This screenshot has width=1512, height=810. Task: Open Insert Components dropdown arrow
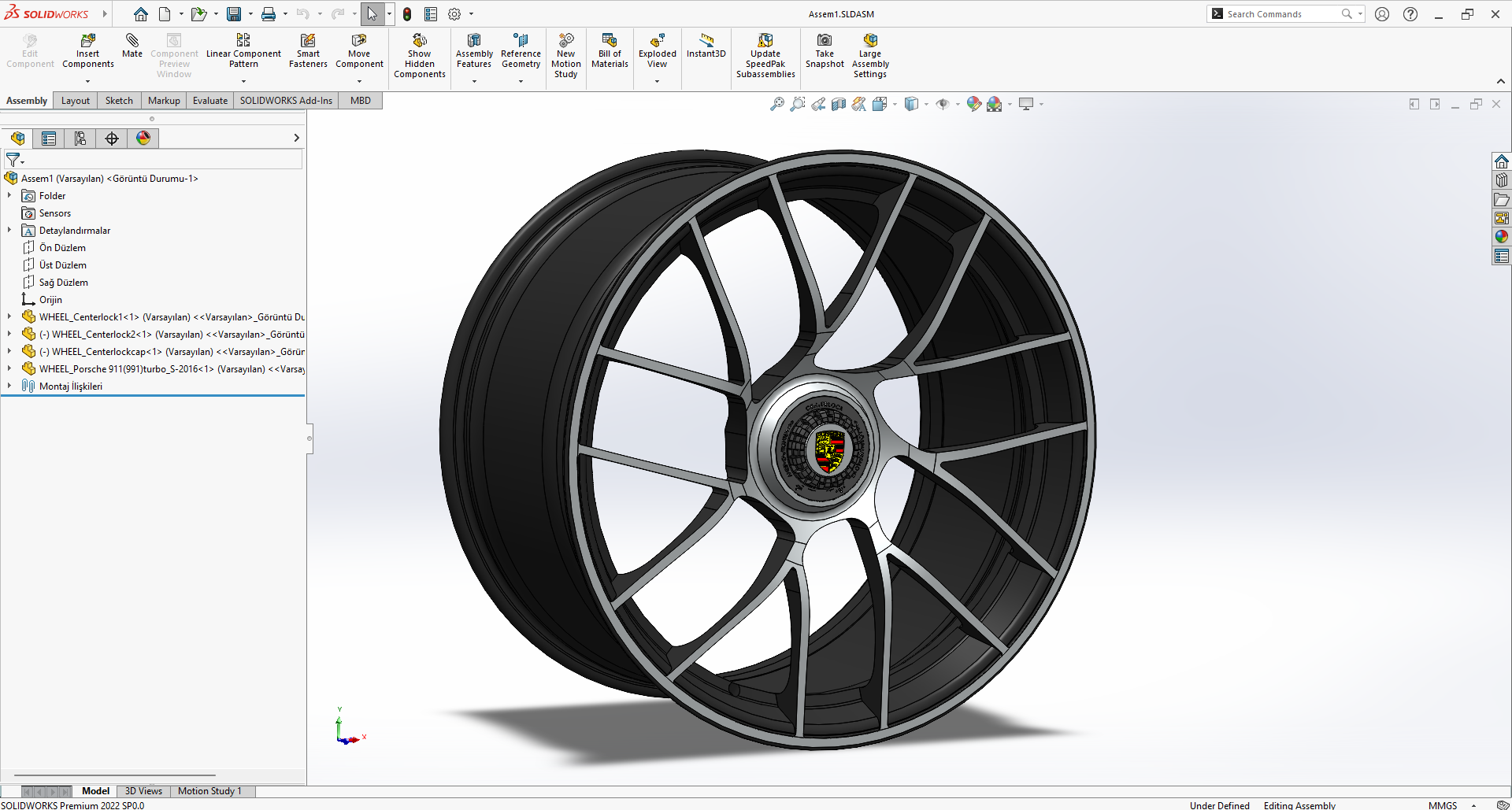pyautogui.click(x=88, y=81)
